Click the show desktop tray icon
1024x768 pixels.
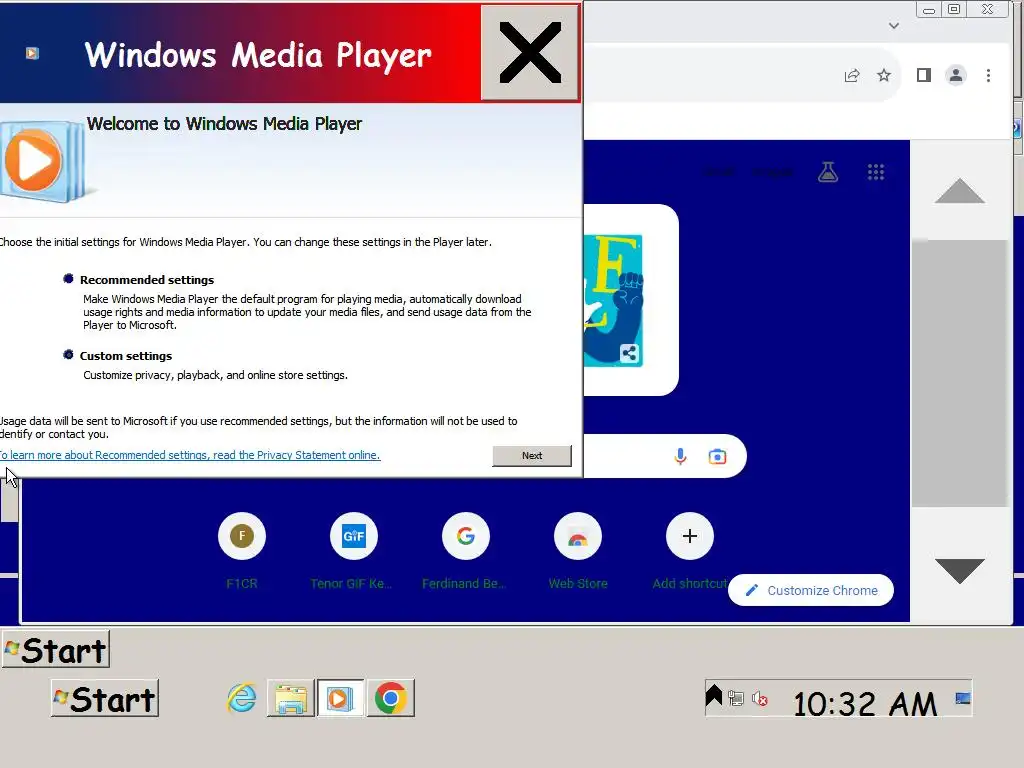(963, 698)
